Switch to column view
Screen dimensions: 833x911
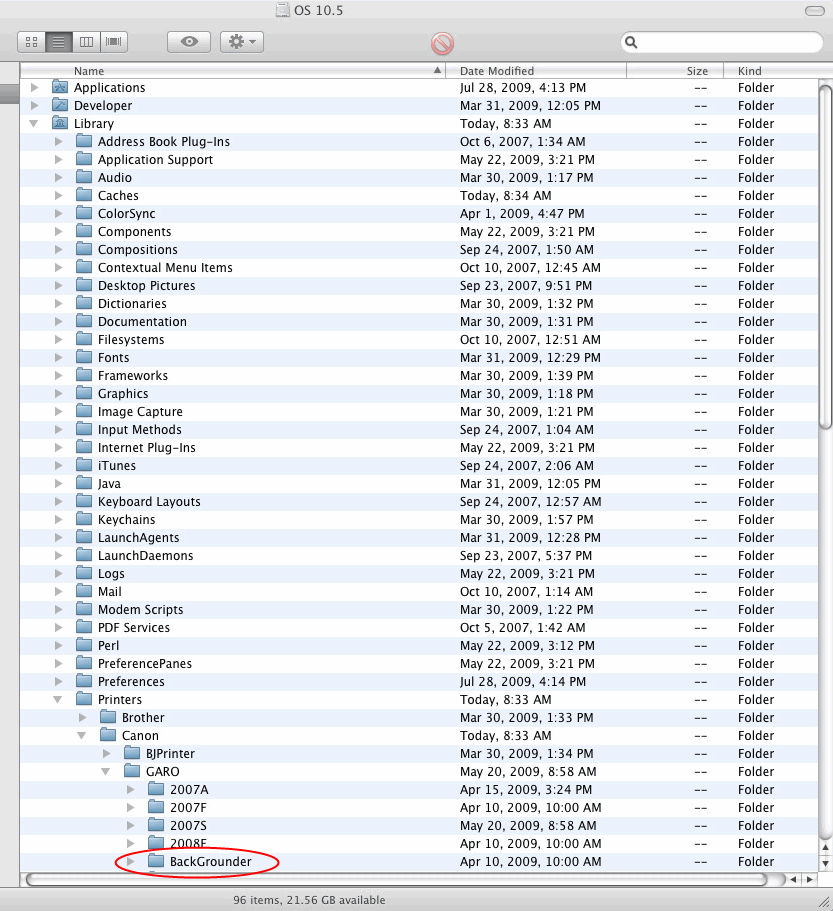tap(86, 42)
